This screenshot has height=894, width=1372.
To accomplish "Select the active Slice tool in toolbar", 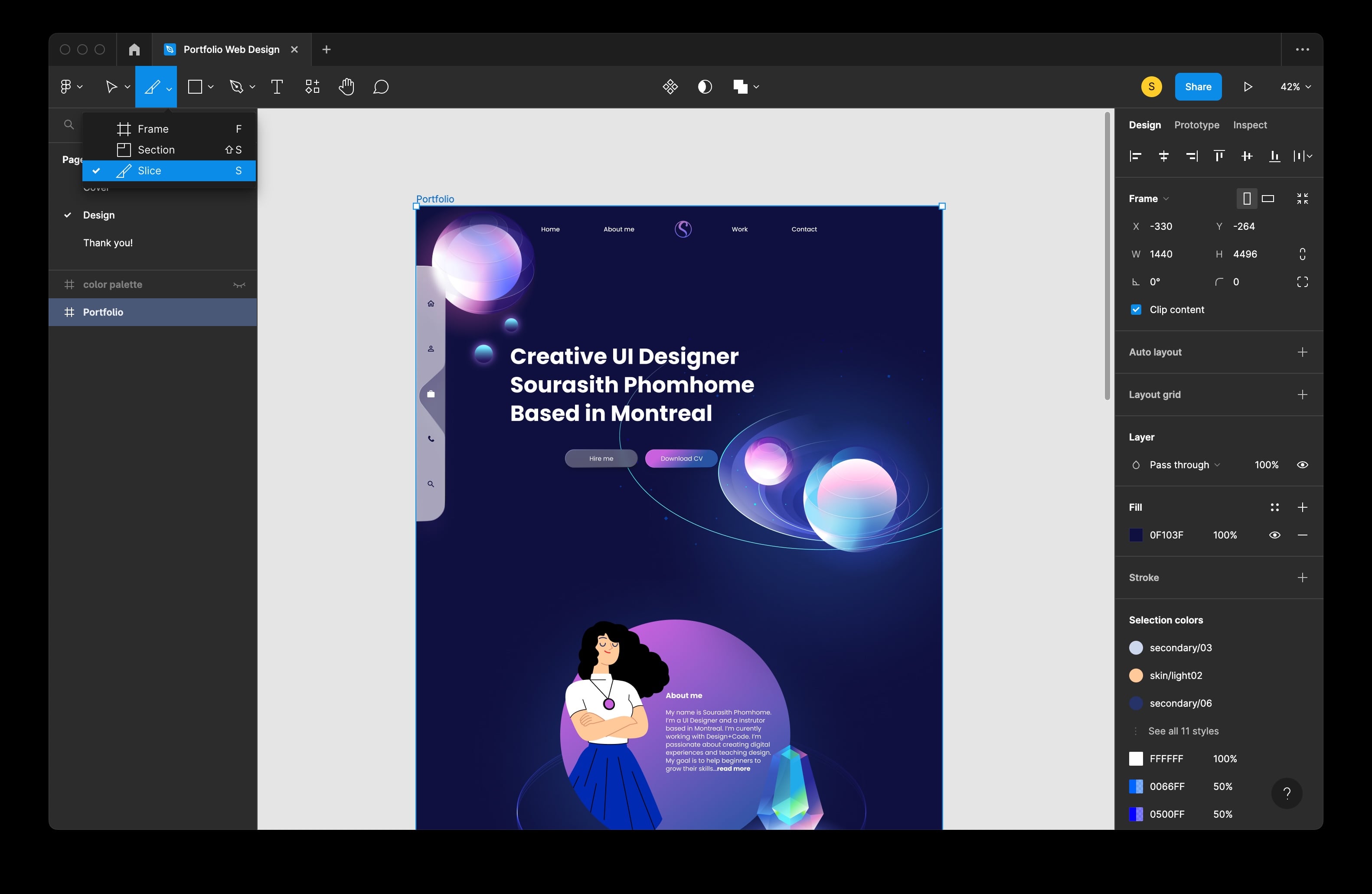I will (x=152, y=86).
